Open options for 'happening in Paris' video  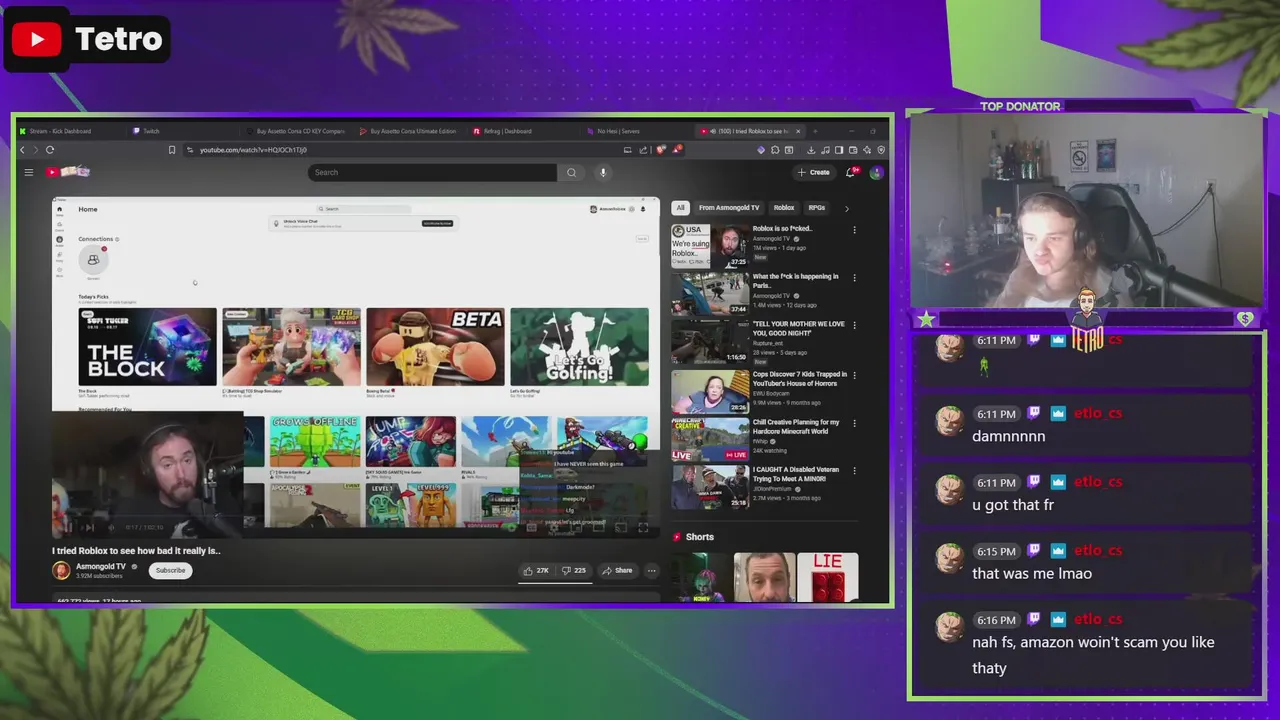click(x=854, y=278)
